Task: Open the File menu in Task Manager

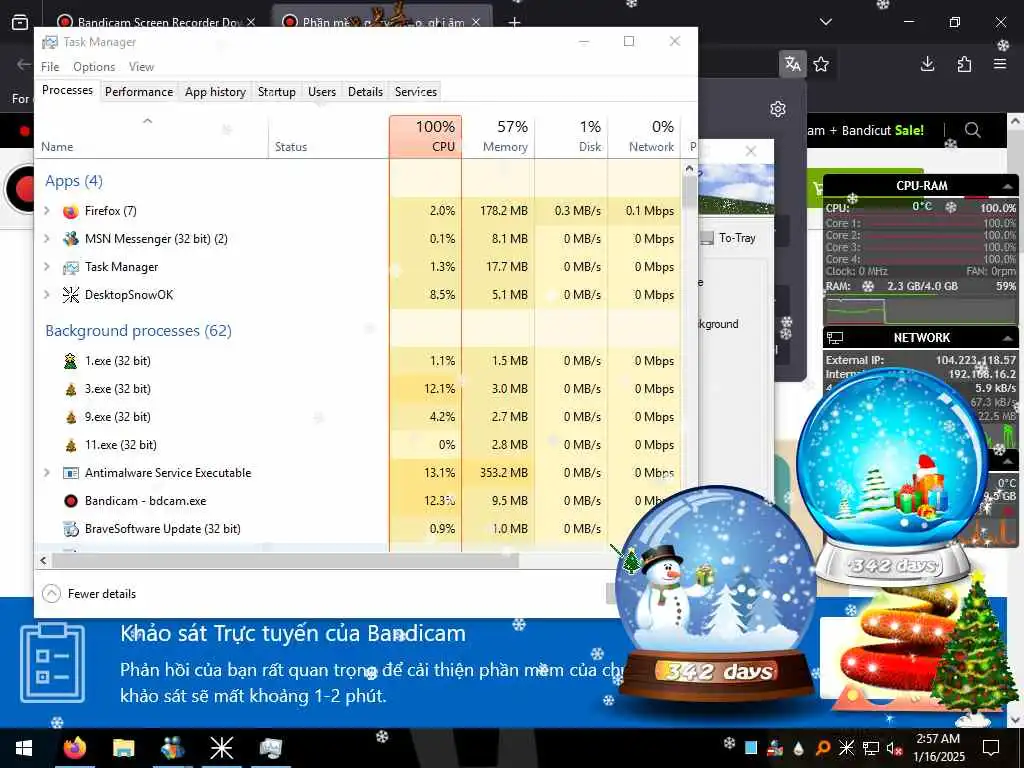Action: (x=50, y=67)
